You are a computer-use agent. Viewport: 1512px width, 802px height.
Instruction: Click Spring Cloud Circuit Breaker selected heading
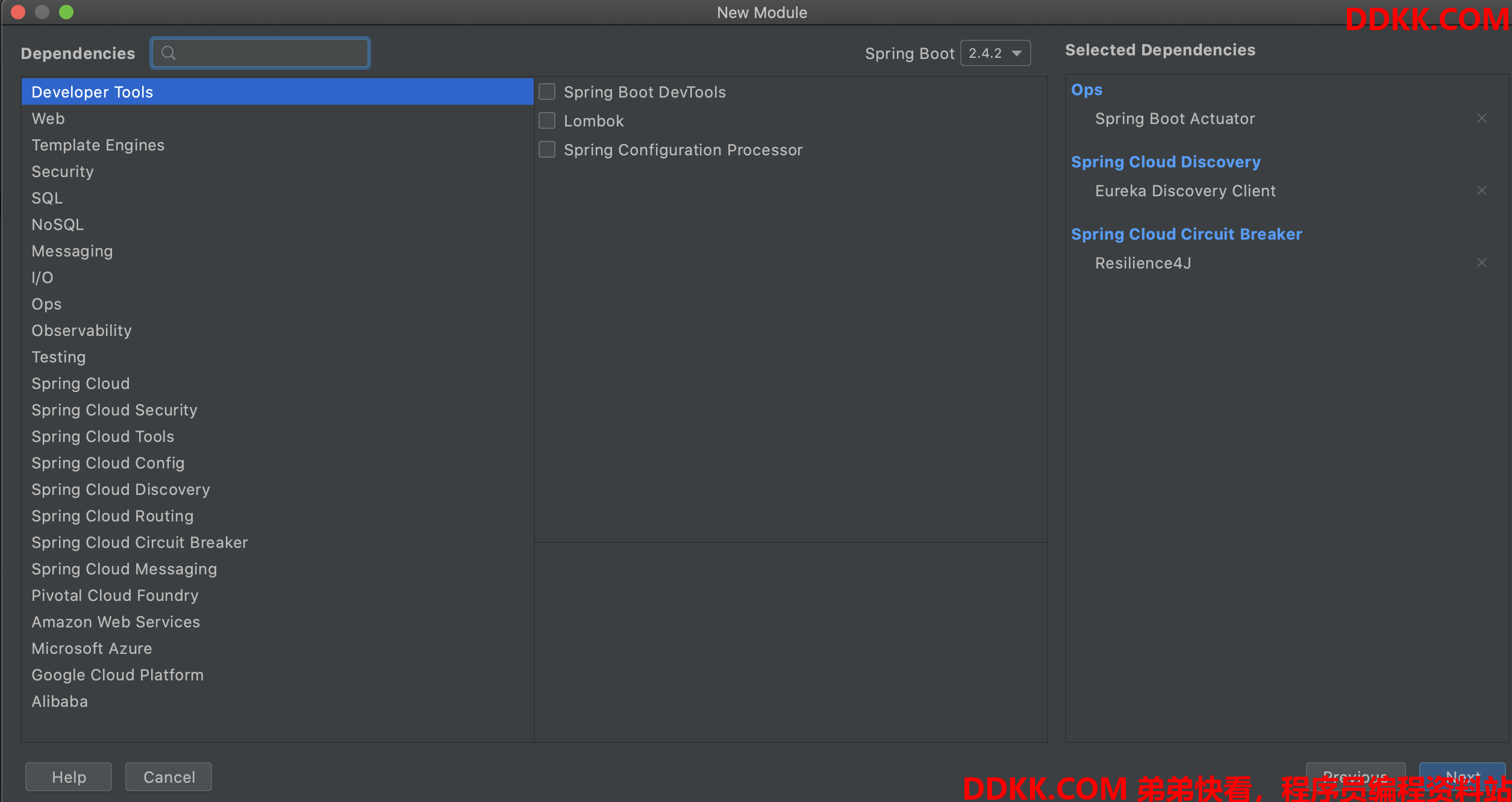[x=1186, y=234]
